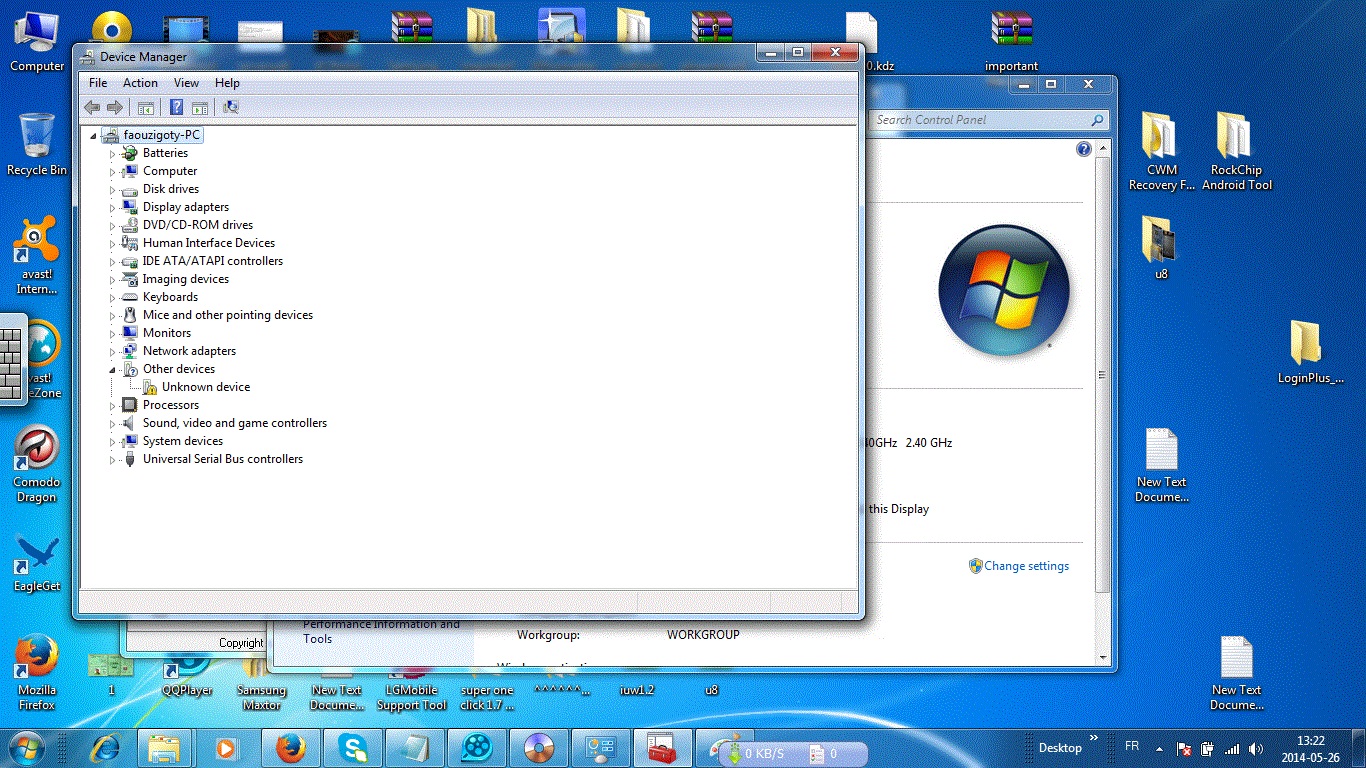Image resolution: width=1366 pixels, height=768 pixels.
Task: Expand the Display adapters category
Action: [113, 208]
